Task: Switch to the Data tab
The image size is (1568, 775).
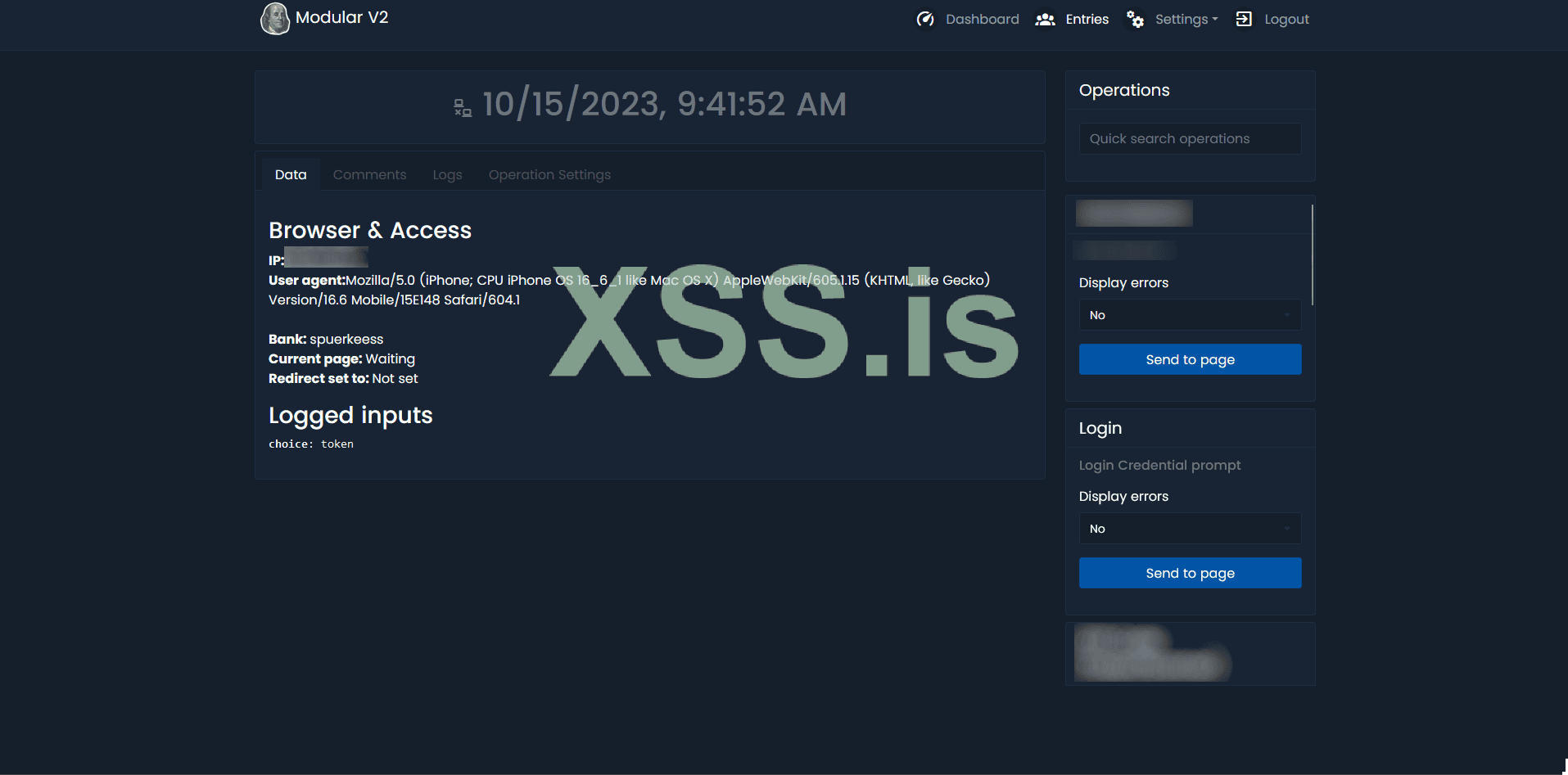Action: point(291,174)
